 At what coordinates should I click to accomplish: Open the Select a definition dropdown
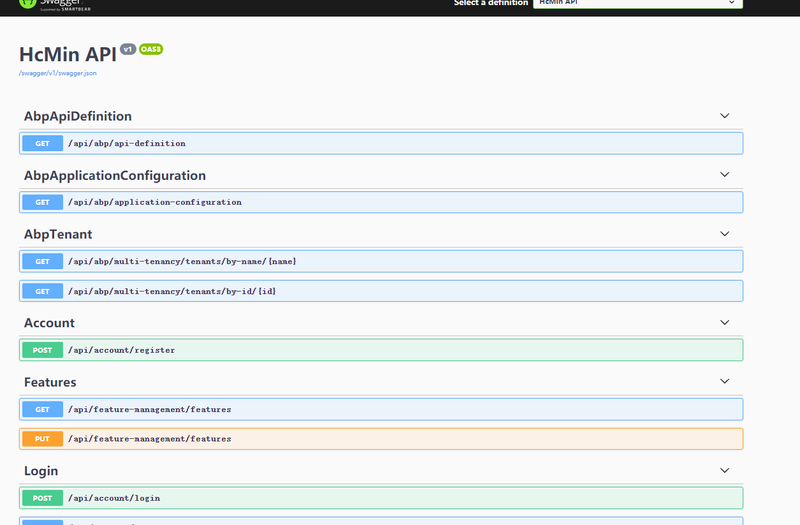point(638,4)
